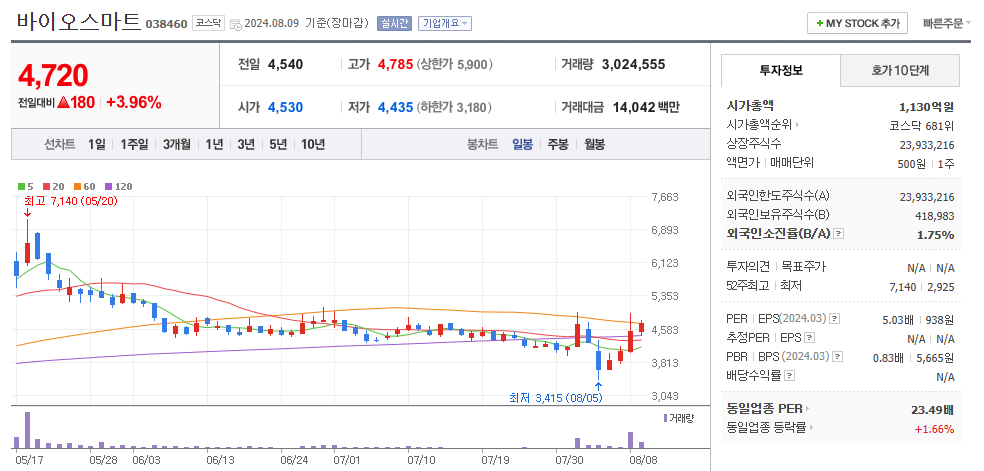This screenshot has height=471, width=984.
Task: Select 일봉 candlestick chart
Action: tap(523, 144)
